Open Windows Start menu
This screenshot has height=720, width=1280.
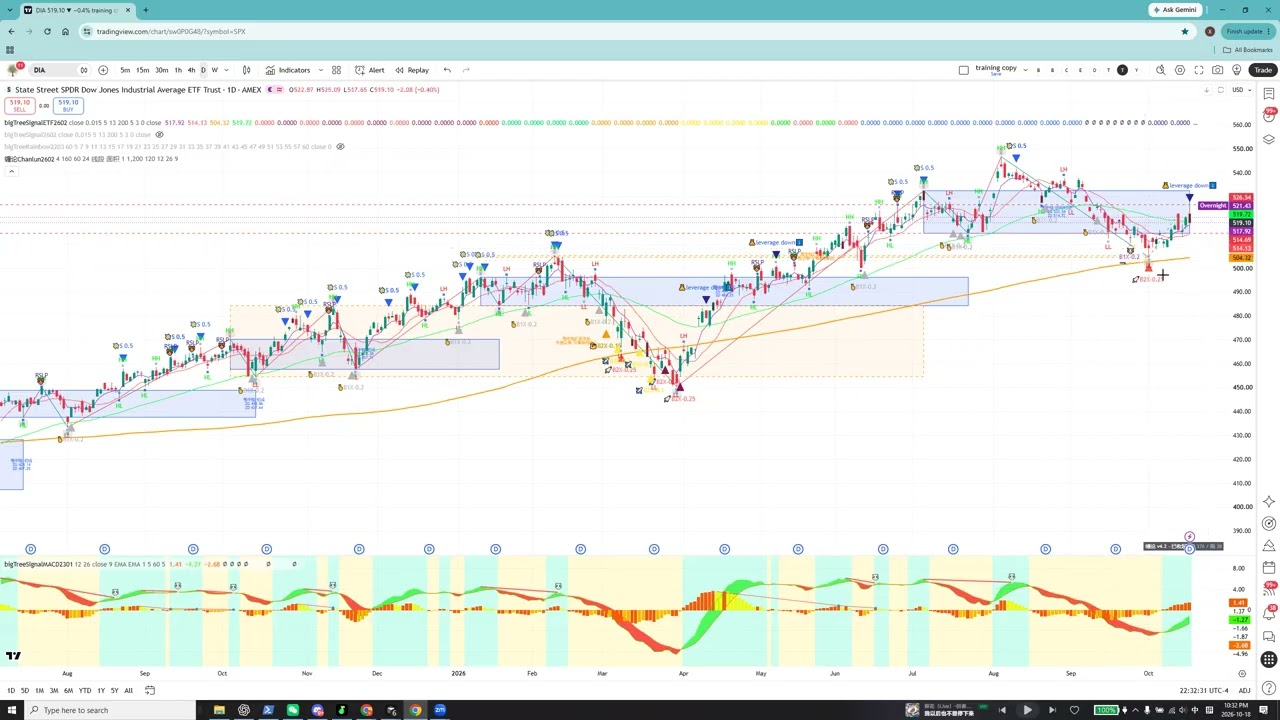[11, 710]
